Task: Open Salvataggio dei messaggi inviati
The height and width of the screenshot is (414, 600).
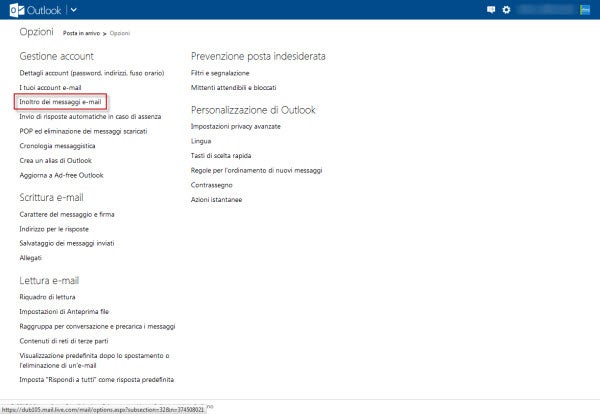Action: click(67, 243)
